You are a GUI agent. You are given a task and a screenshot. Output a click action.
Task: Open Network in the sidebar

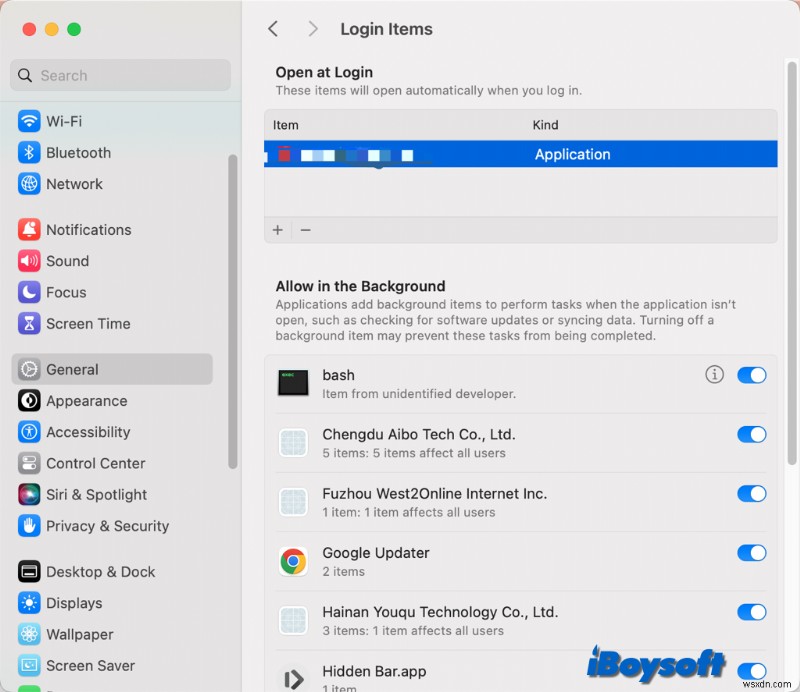(x=112, y=184)
